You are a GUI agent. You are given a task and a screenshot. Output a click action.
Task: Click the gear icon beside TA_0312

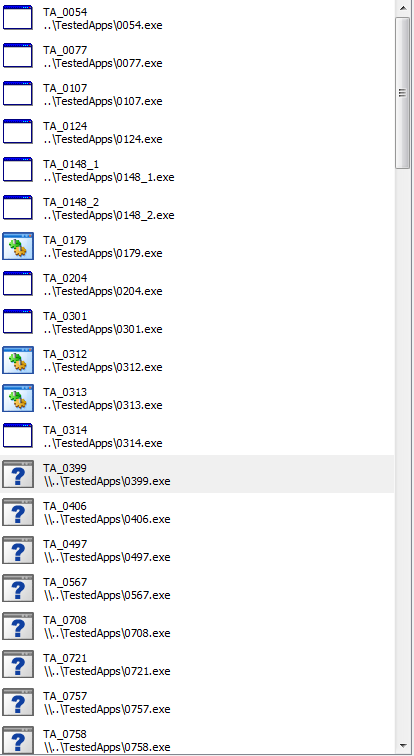pos(18,360)
